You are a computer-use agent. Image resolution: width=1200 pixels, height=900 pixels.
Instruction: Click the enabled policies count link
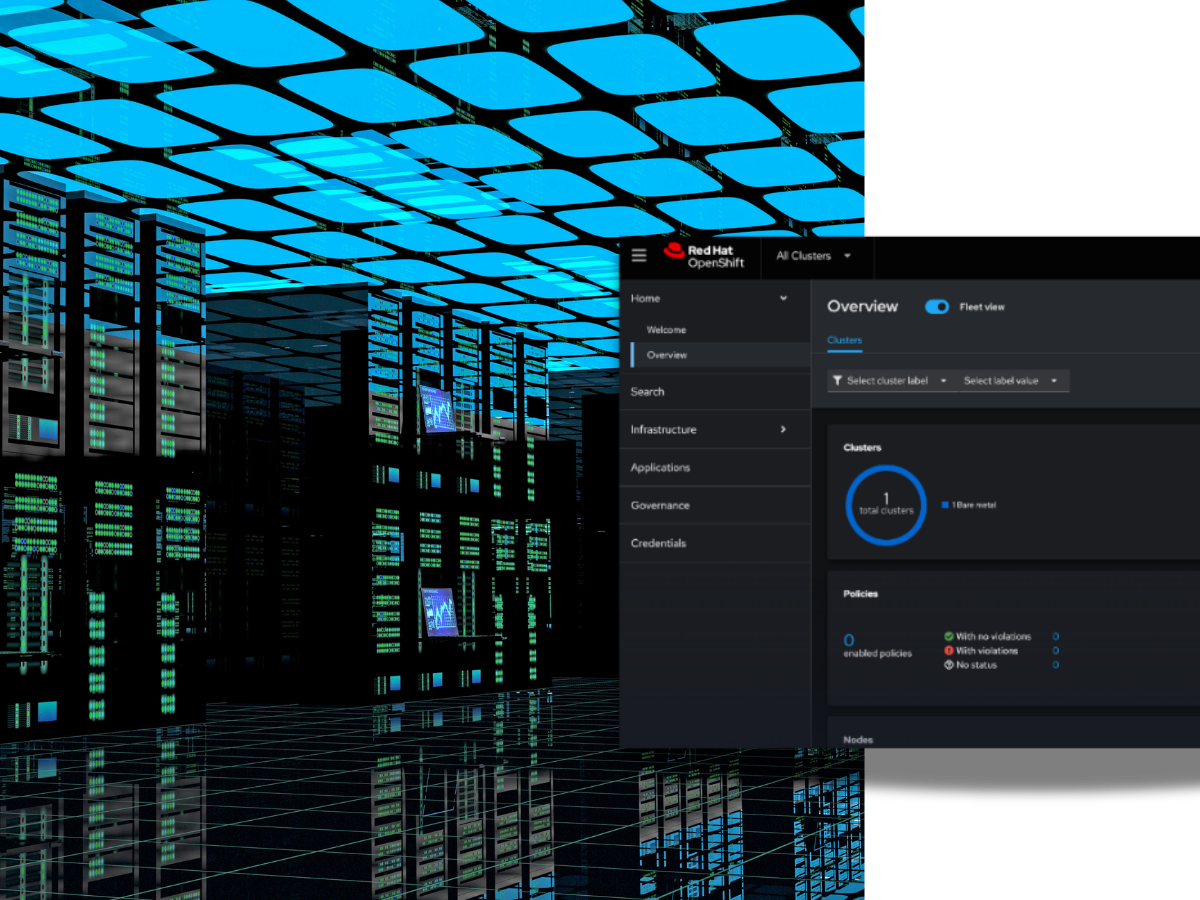click(849, 640)
